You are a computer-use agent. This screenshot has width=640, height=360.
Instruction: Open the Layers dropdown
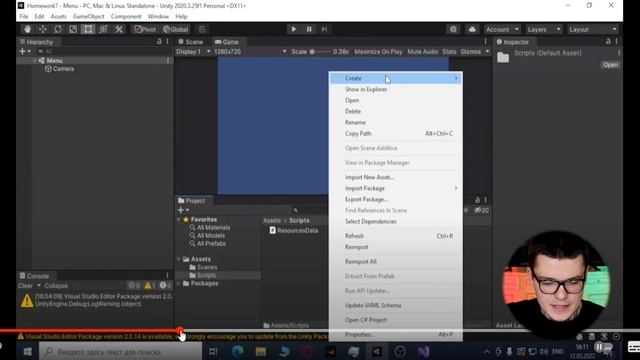point(543,29)
